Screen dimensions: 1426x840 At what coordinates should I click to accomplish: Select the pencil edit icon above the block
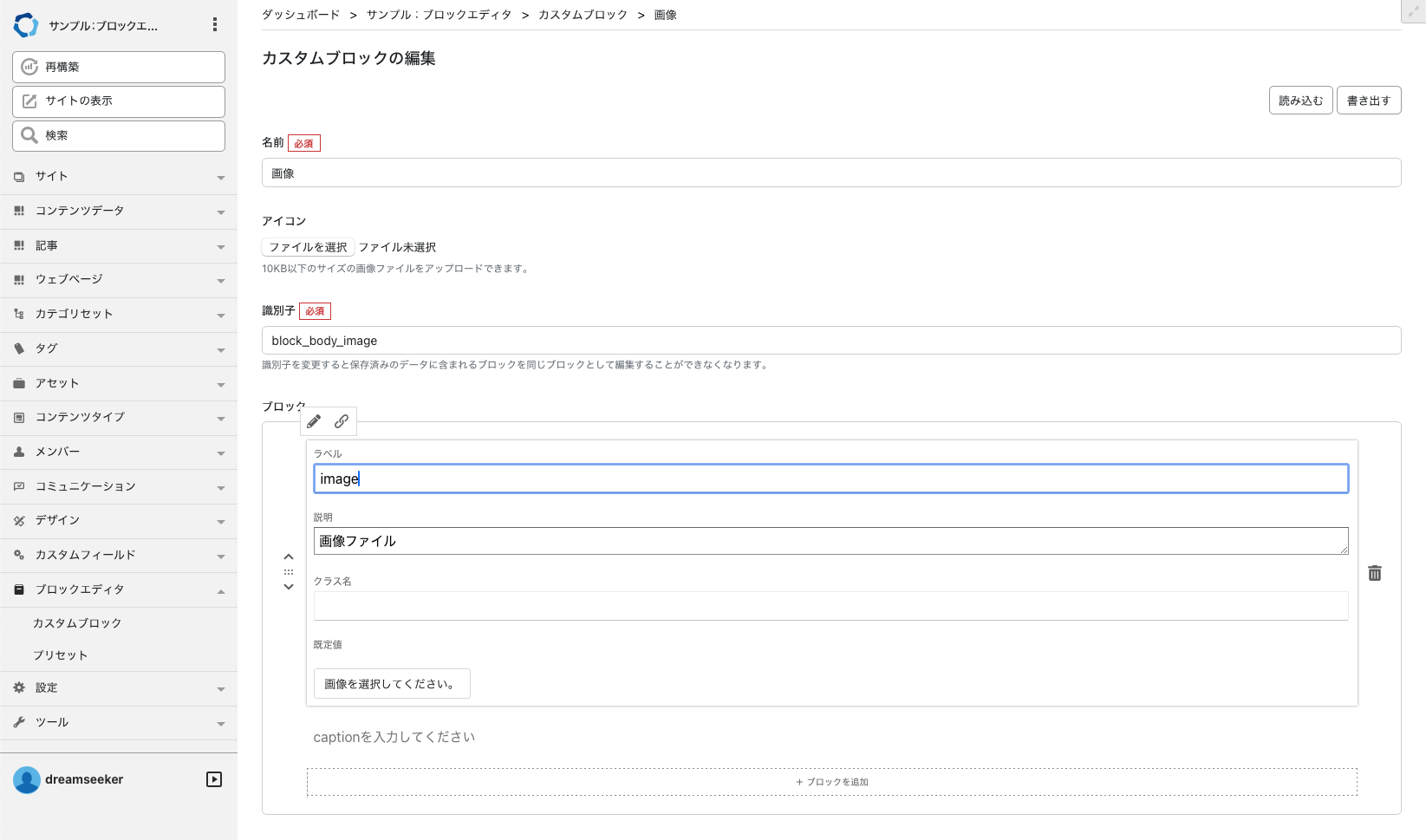tap(313, 421)
